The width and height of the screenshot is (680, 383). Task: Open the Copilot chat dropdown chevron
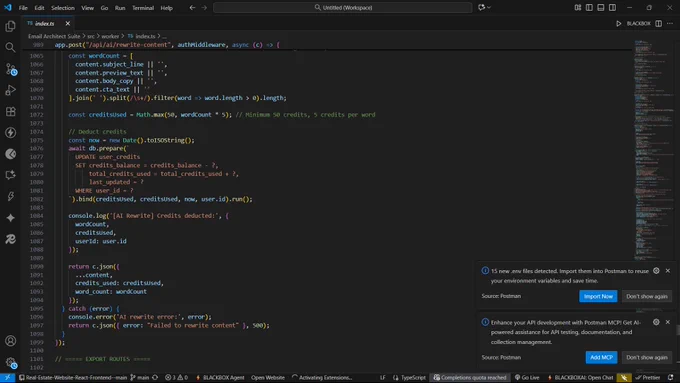click(489, 7)
